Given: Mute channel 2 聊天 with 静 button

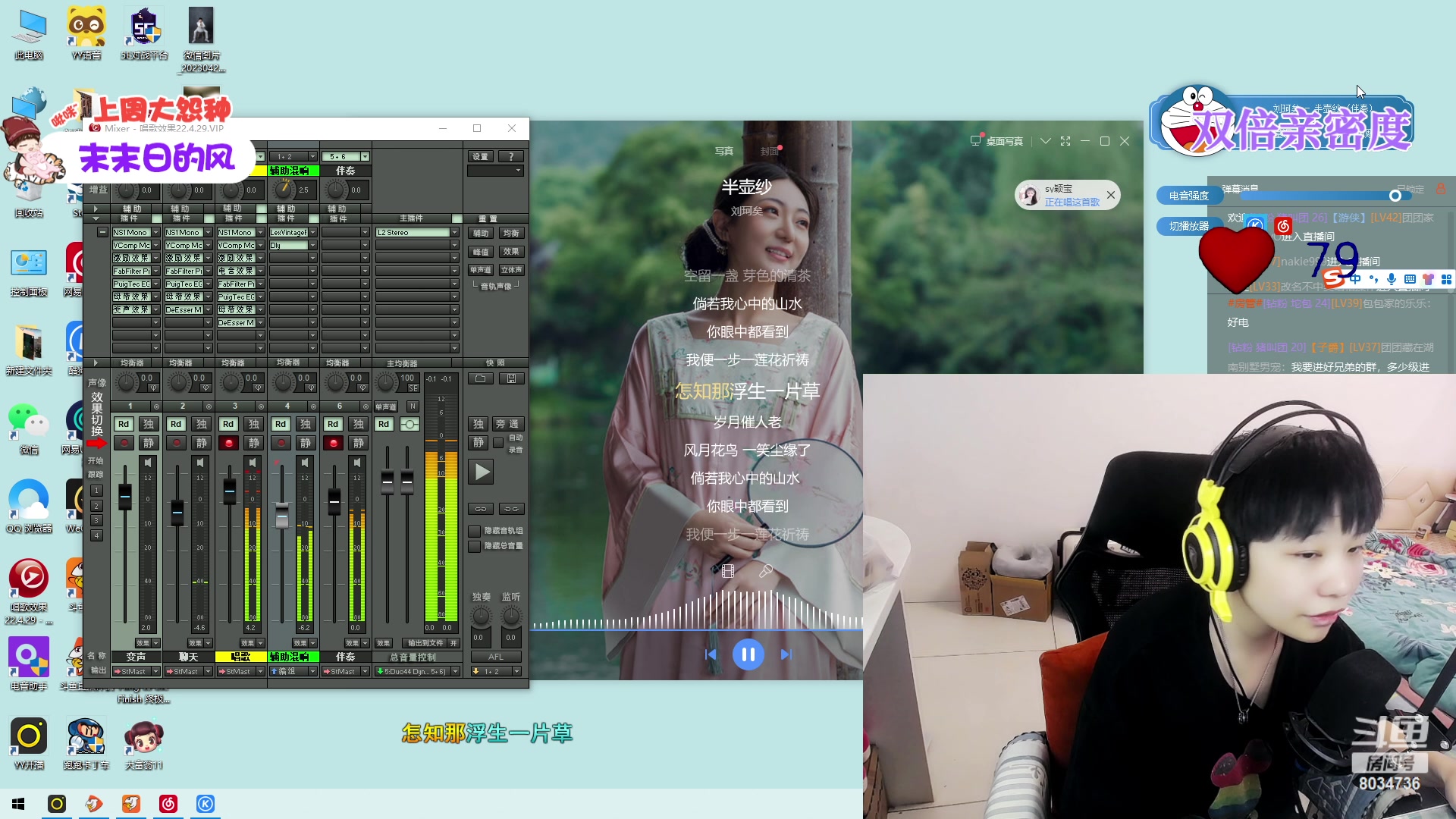Looking at the screenshot, I should click(x=202, y=443).
